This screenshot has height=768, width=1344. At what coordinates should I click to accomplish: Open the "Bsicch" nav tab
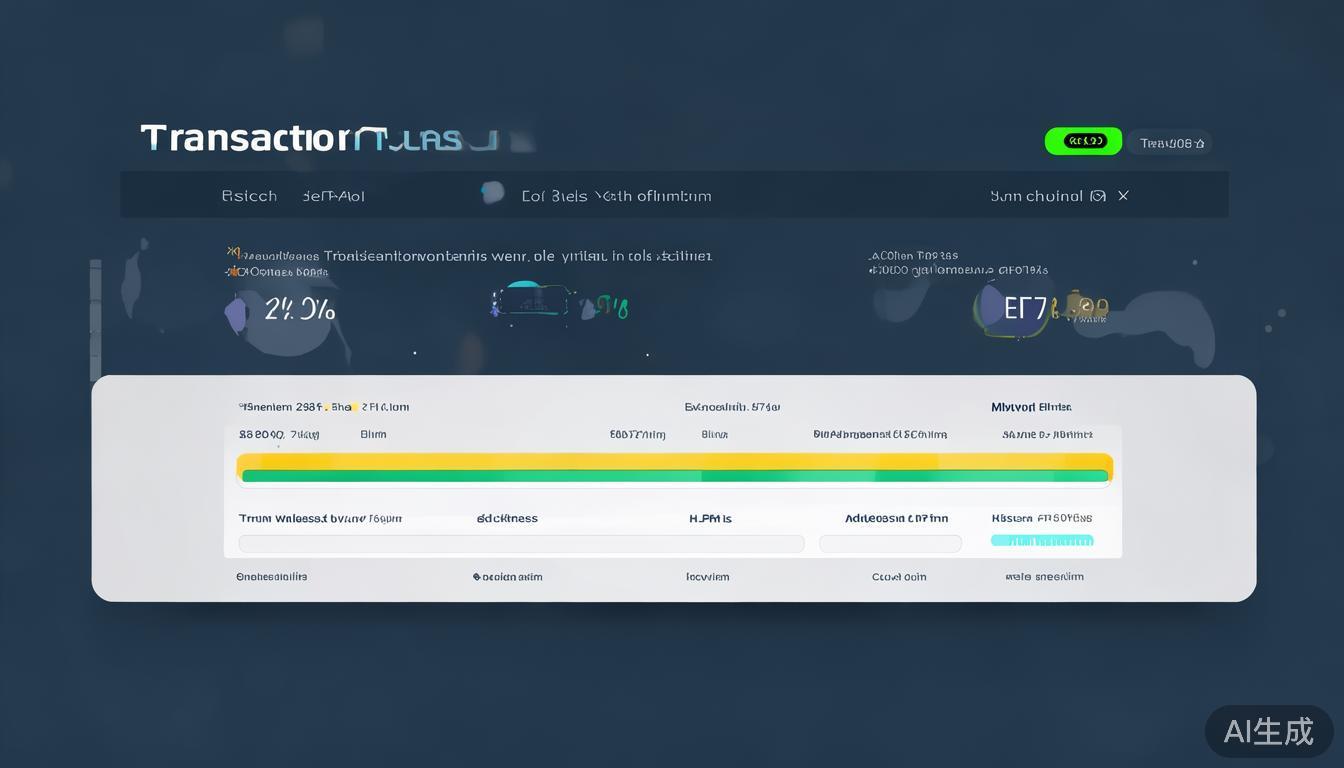[249, 196]
